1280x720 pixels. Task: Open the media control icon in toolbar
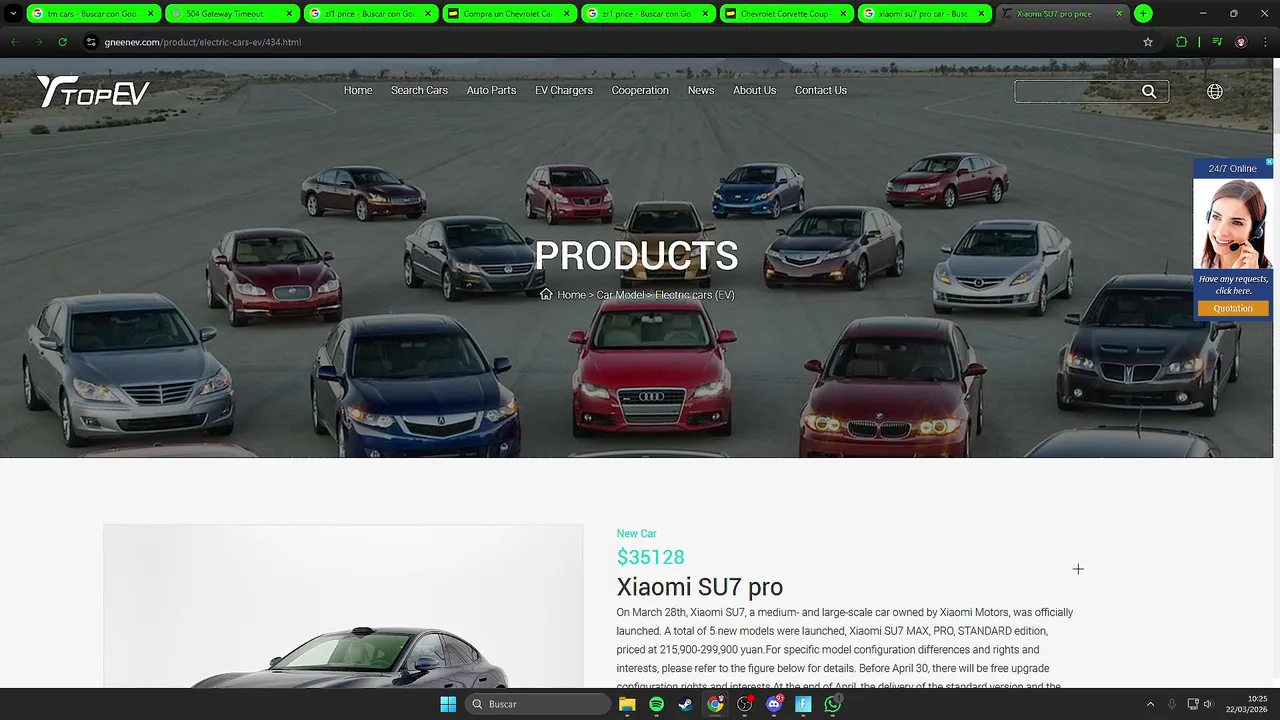pyautogui.click(x=1217, y=42)
